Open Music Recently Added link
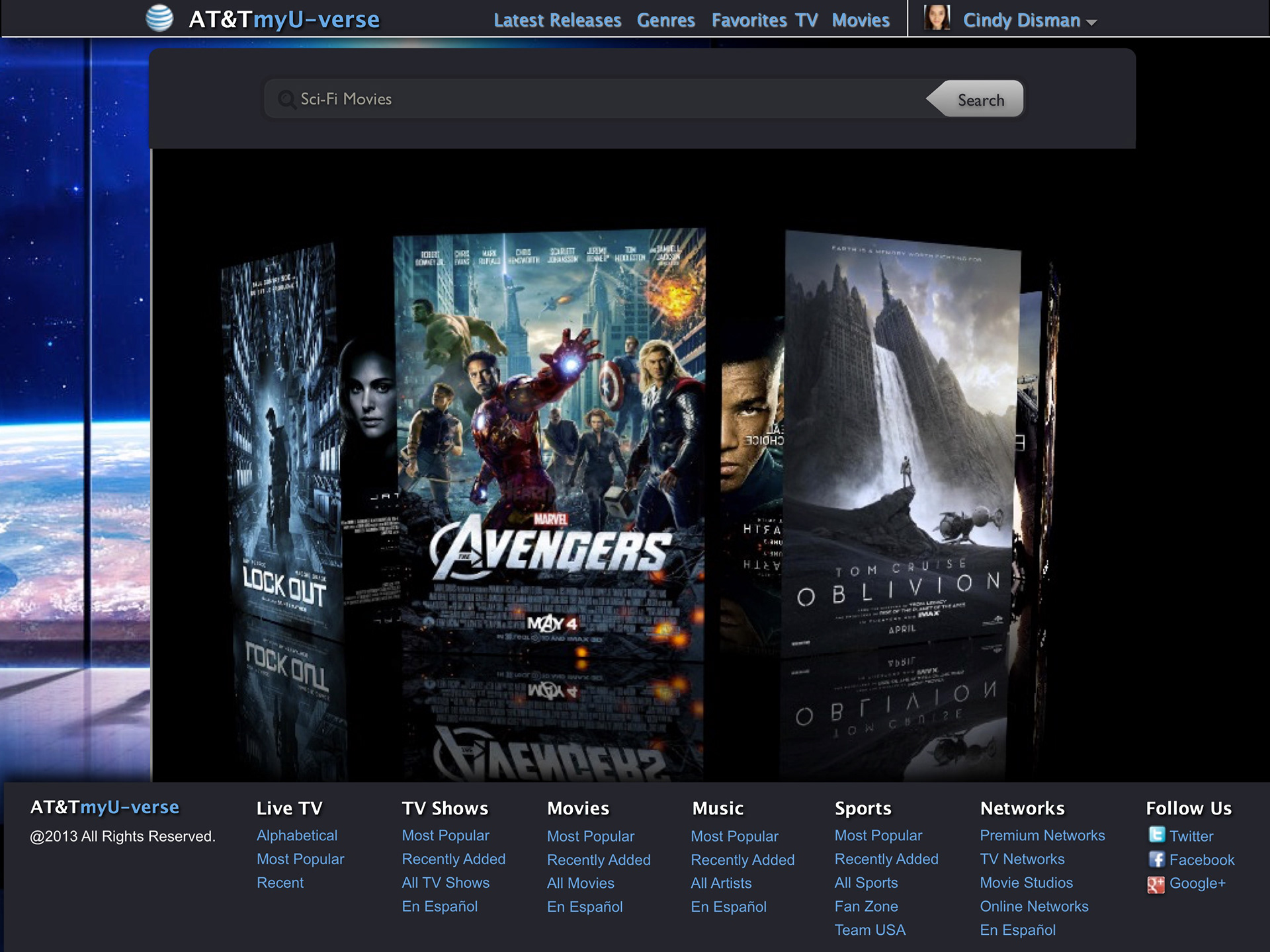Image resolution: width=1270 pixels, height=952 pixels. [x=742, y=860]
